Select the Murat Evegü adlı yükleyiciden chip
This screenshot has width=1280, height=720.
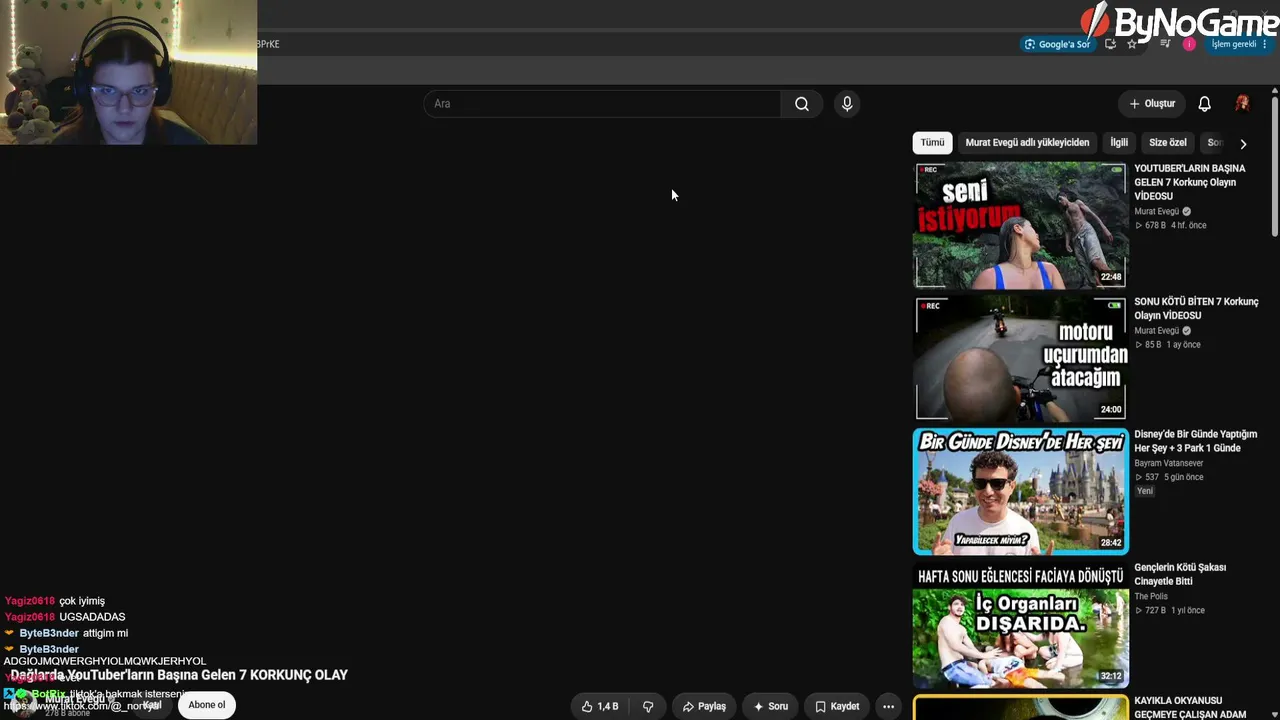click(1027, 143)
